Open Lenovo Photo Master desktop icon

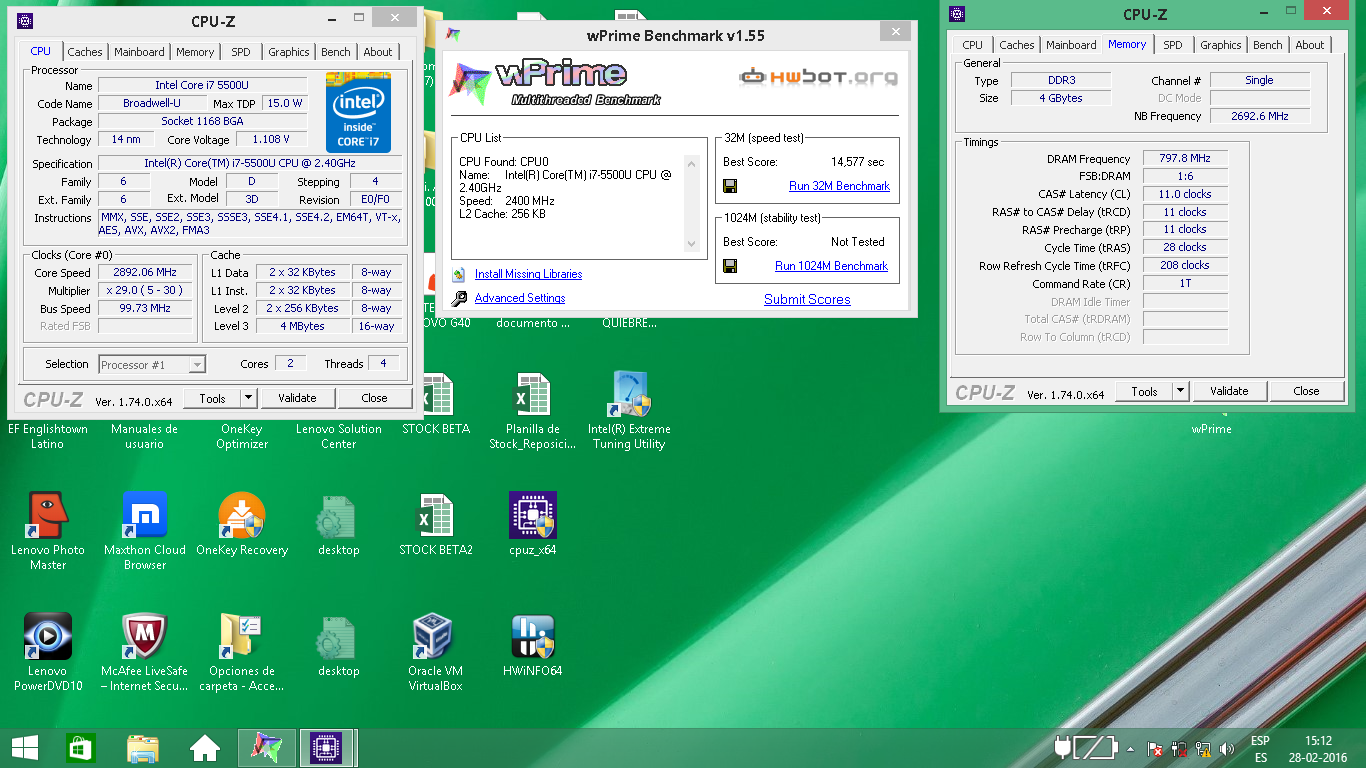click(48, 516)
